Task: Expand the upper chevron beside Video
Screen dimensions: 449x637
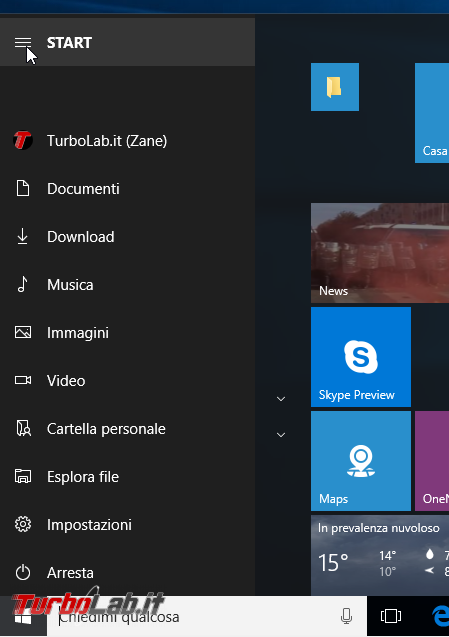Action: pyautogui.click(x=281, y=399)
